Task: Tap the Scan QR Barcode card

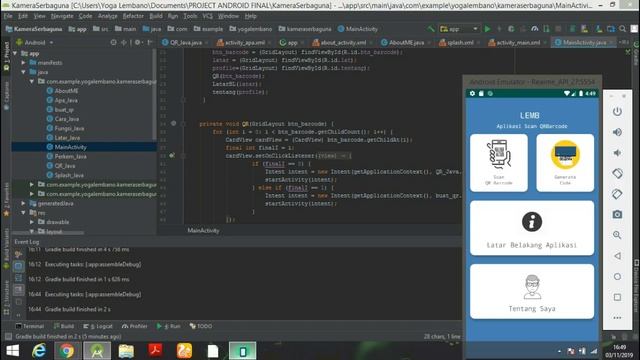Action: [x=499, y=163]
